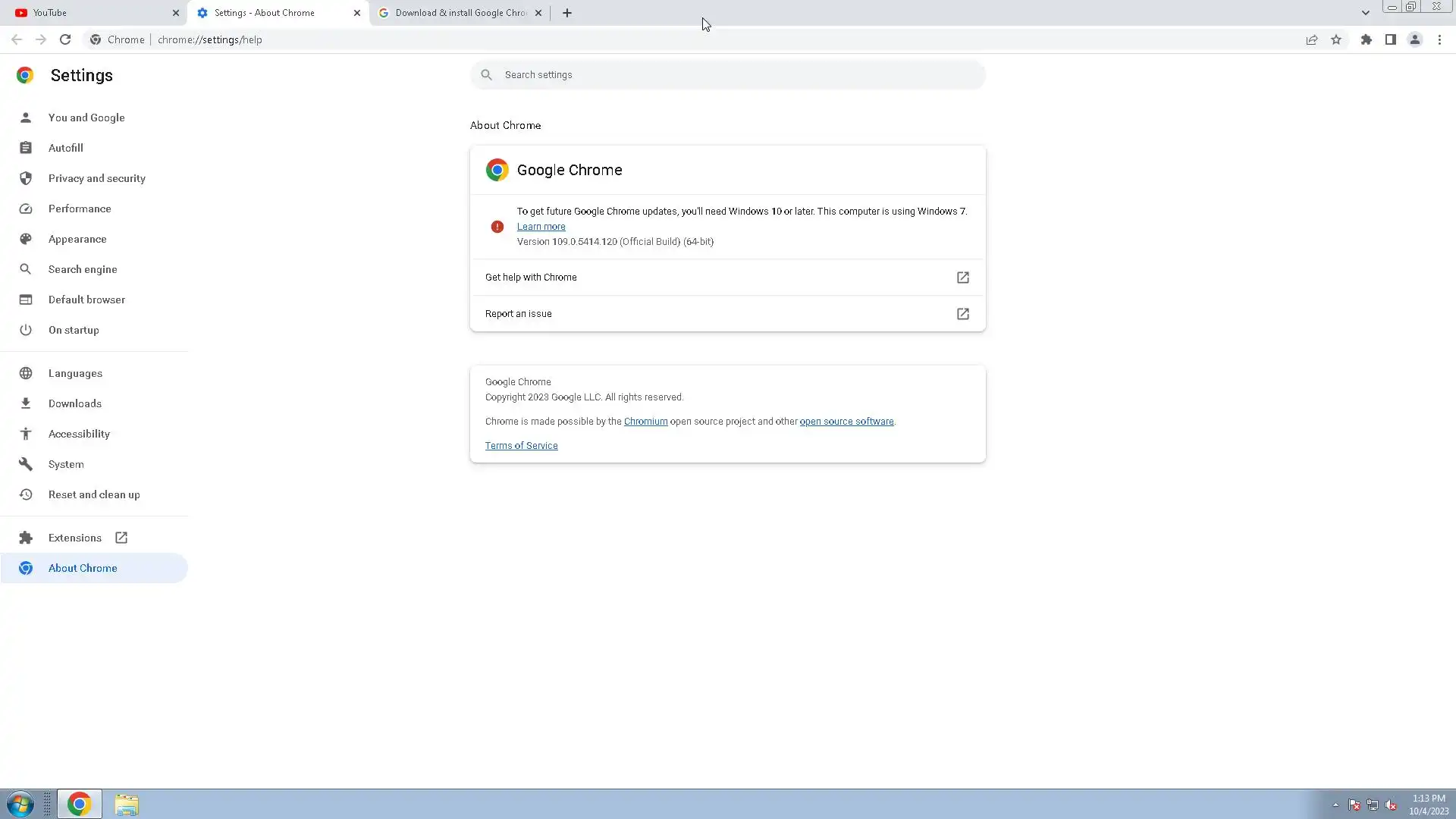Image resolution: width=1456 pixels, height=819 pixels.
Task: Open the profile avatar icon
Action: 1414,39
